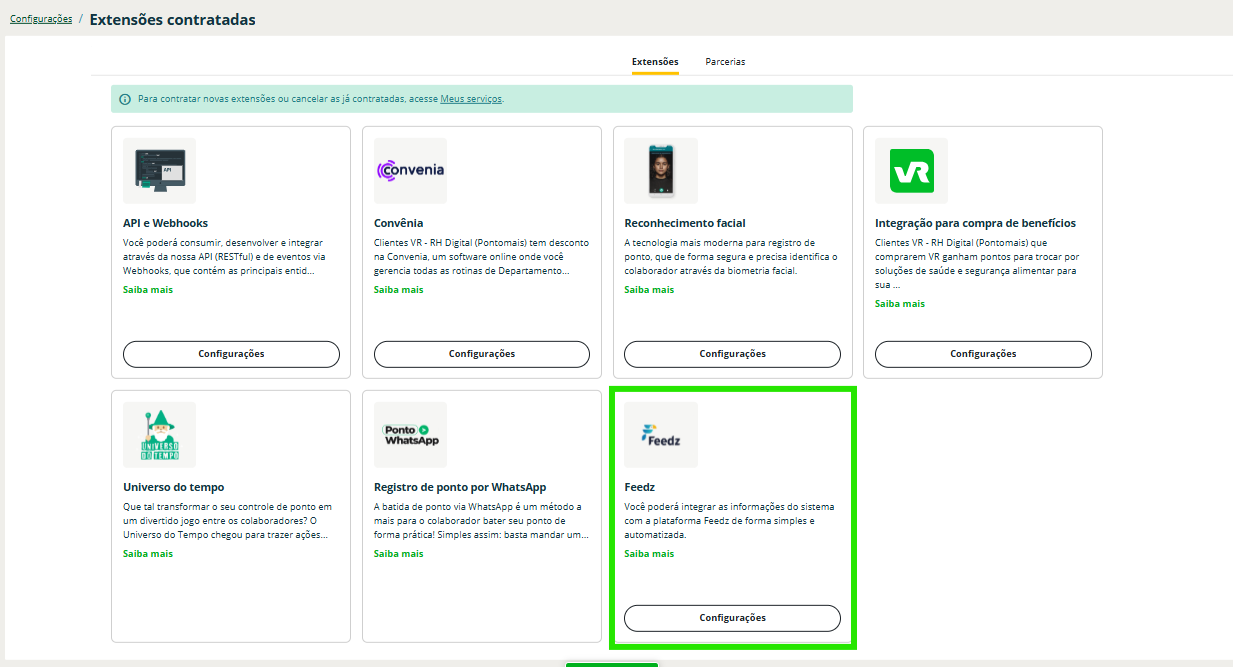
Task: Select the Extensões tab
Action: coord(655,62)
